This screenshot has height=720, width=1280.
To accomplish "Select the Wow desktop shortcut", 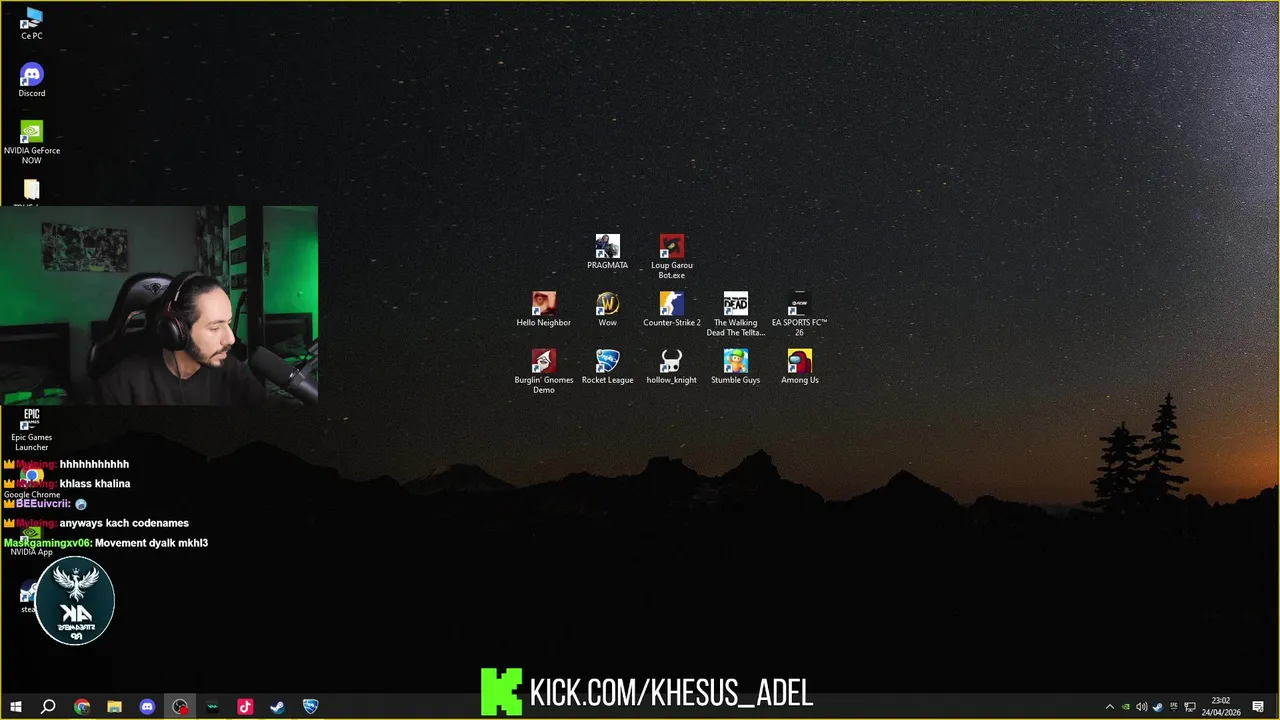I will point(607,309).
